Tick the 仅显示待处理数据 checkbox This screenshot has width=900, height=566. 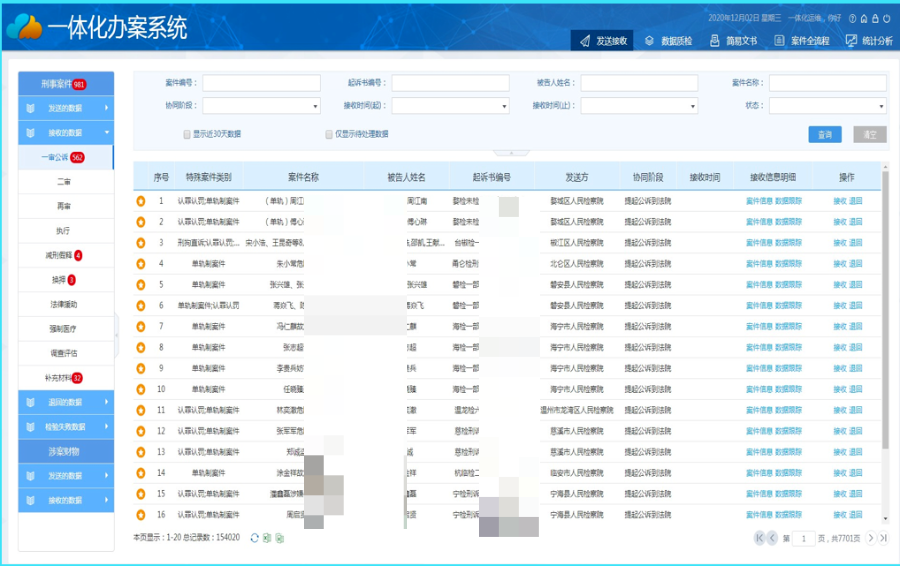coord(329,134)
